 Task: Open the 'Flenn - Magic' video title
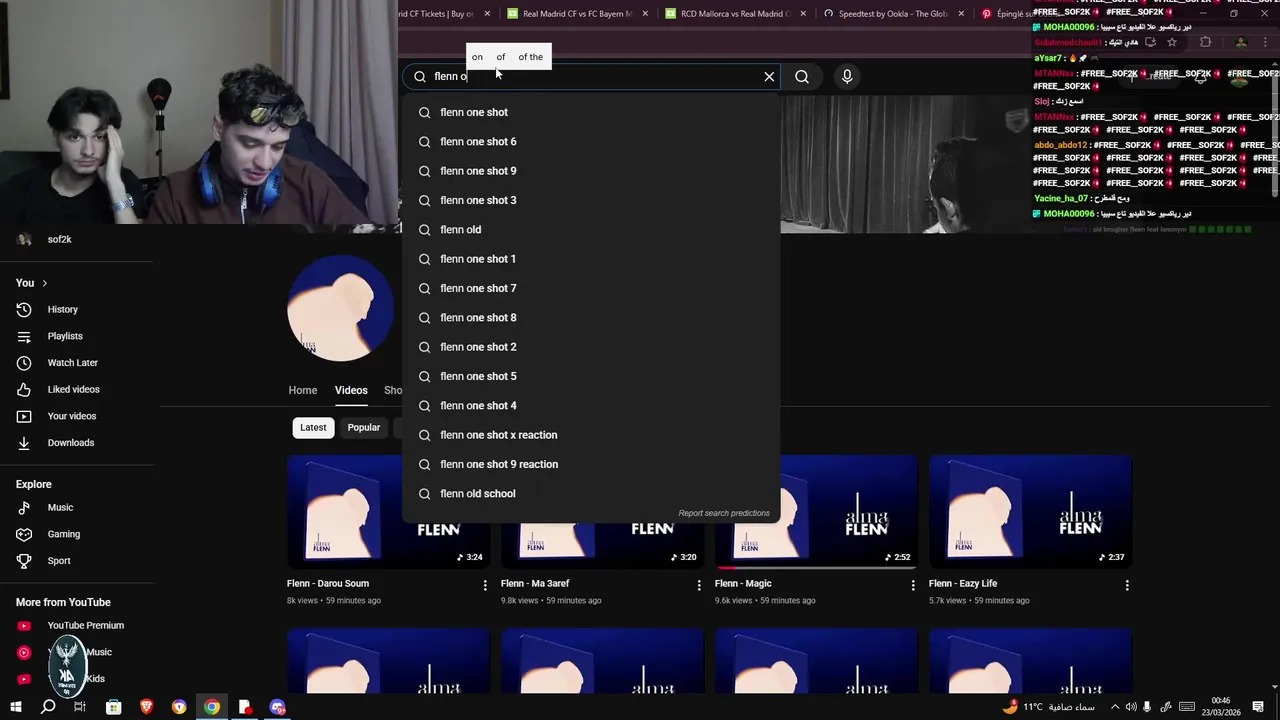pos(743,584)
